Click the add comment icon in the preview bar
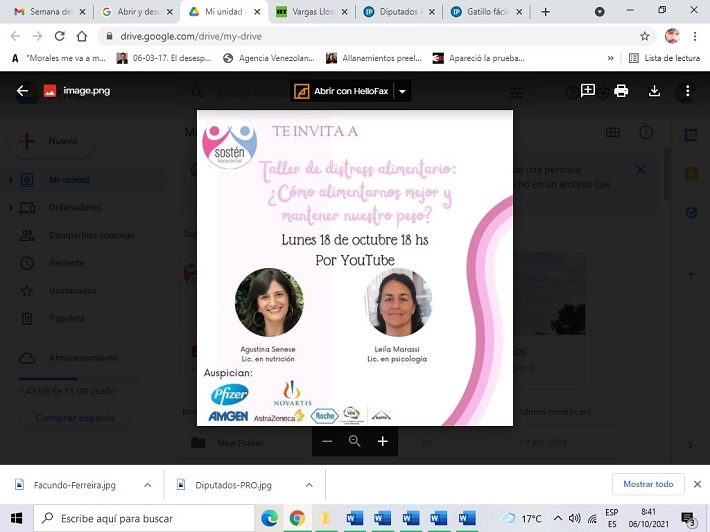The width and height of the screenshot is (710, 532). pos(588,91)
